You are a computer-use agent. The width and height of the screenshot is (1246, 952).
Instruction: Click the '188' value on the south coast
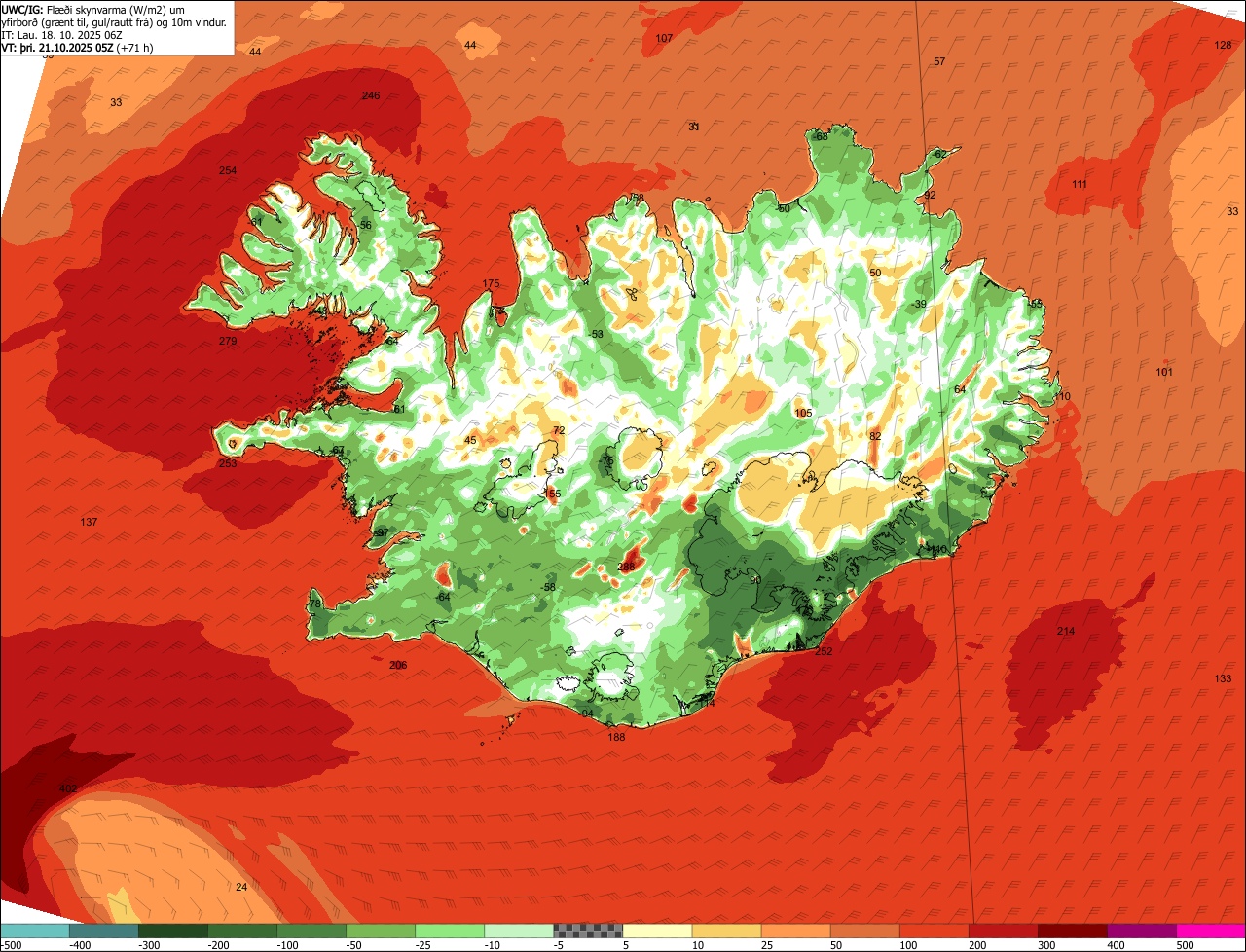(616, 737)
